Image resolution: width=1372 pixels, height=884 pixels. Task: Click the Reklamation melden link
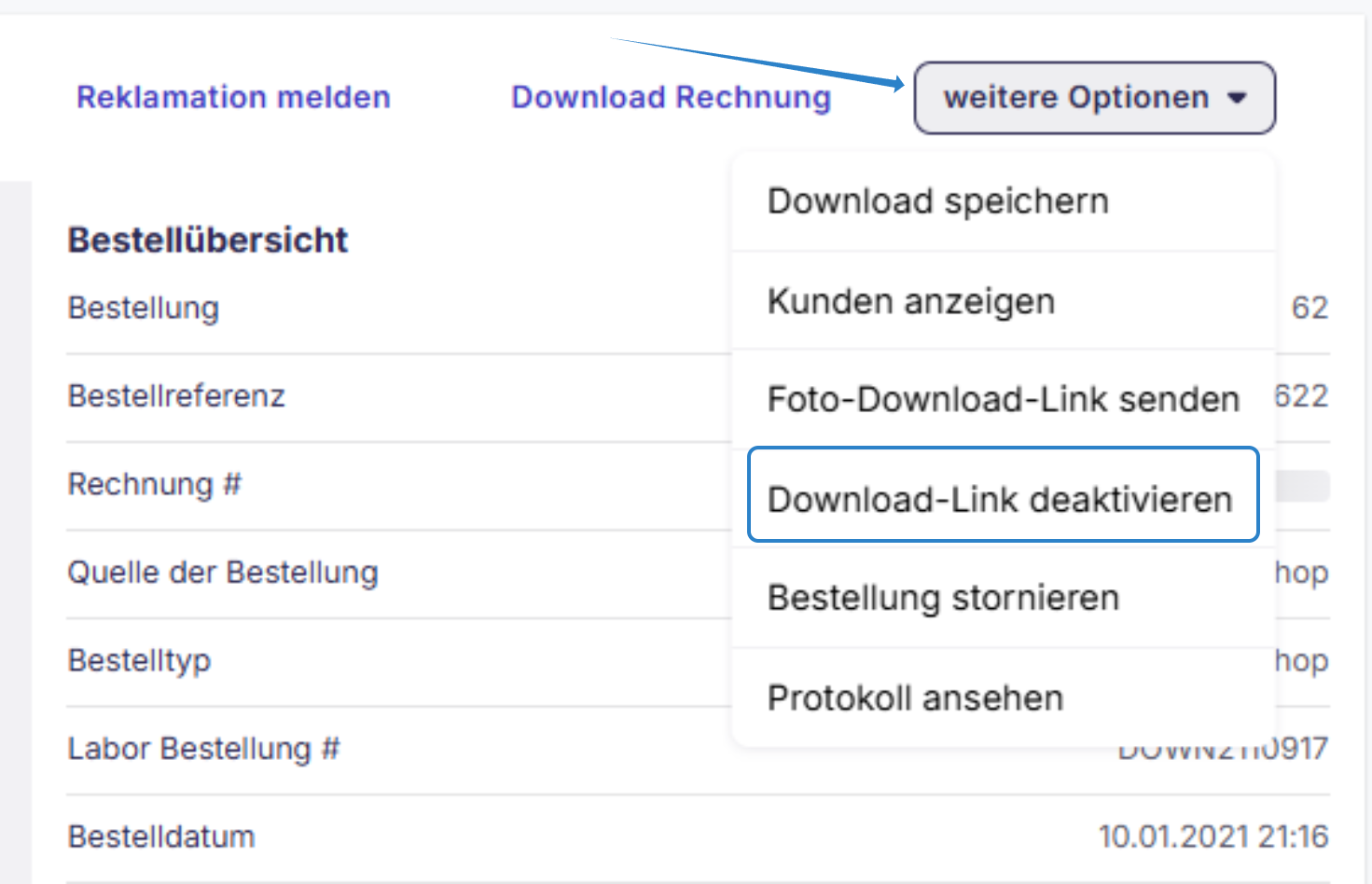click(x=233, y=97)
